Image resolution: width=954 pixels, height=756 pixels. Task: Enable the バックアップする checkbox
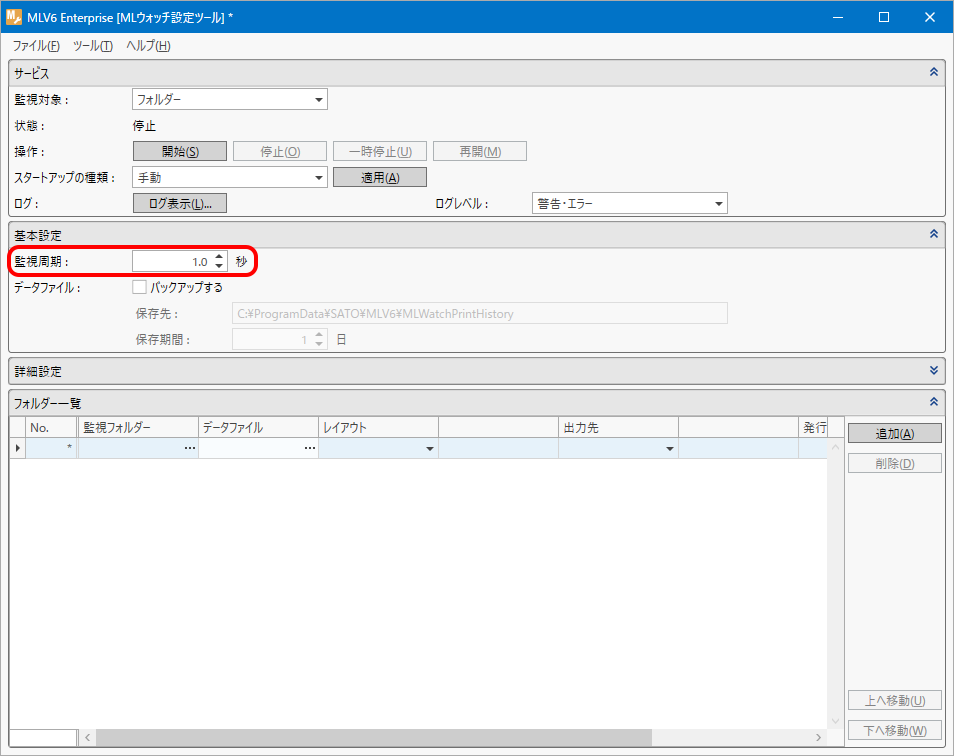click(139, 287)
